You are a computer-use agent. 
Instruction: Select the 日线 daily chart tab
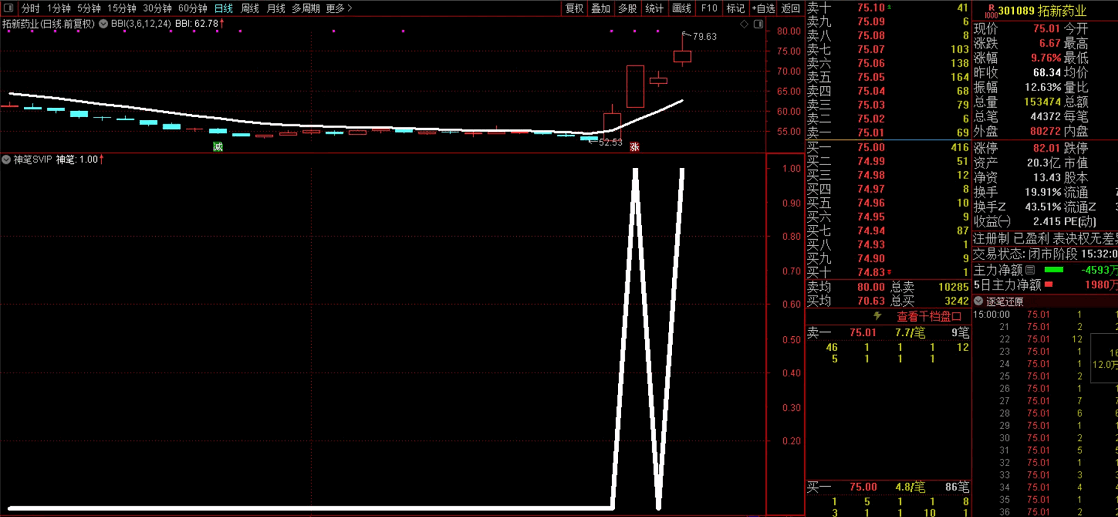pos(224,9)
